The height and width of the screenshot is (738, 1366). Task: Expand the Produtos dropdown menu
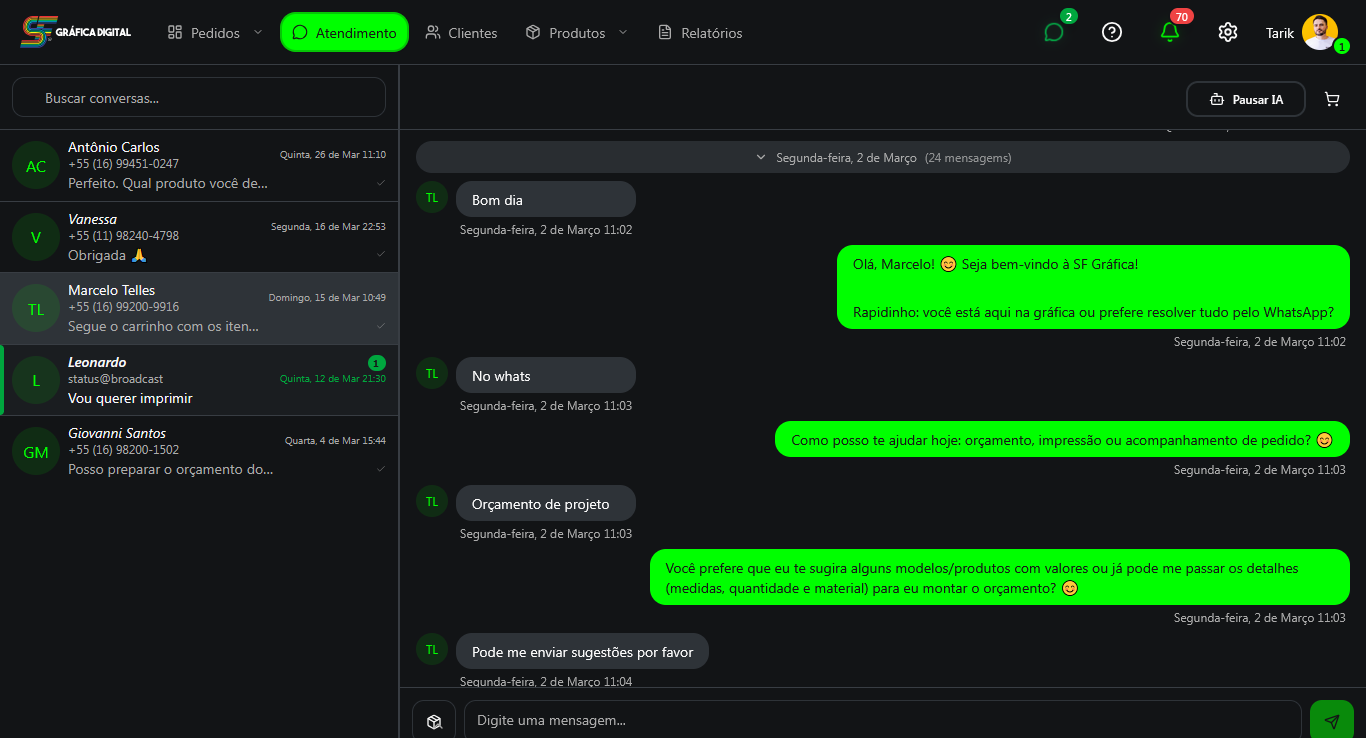(x=576, y=31)
